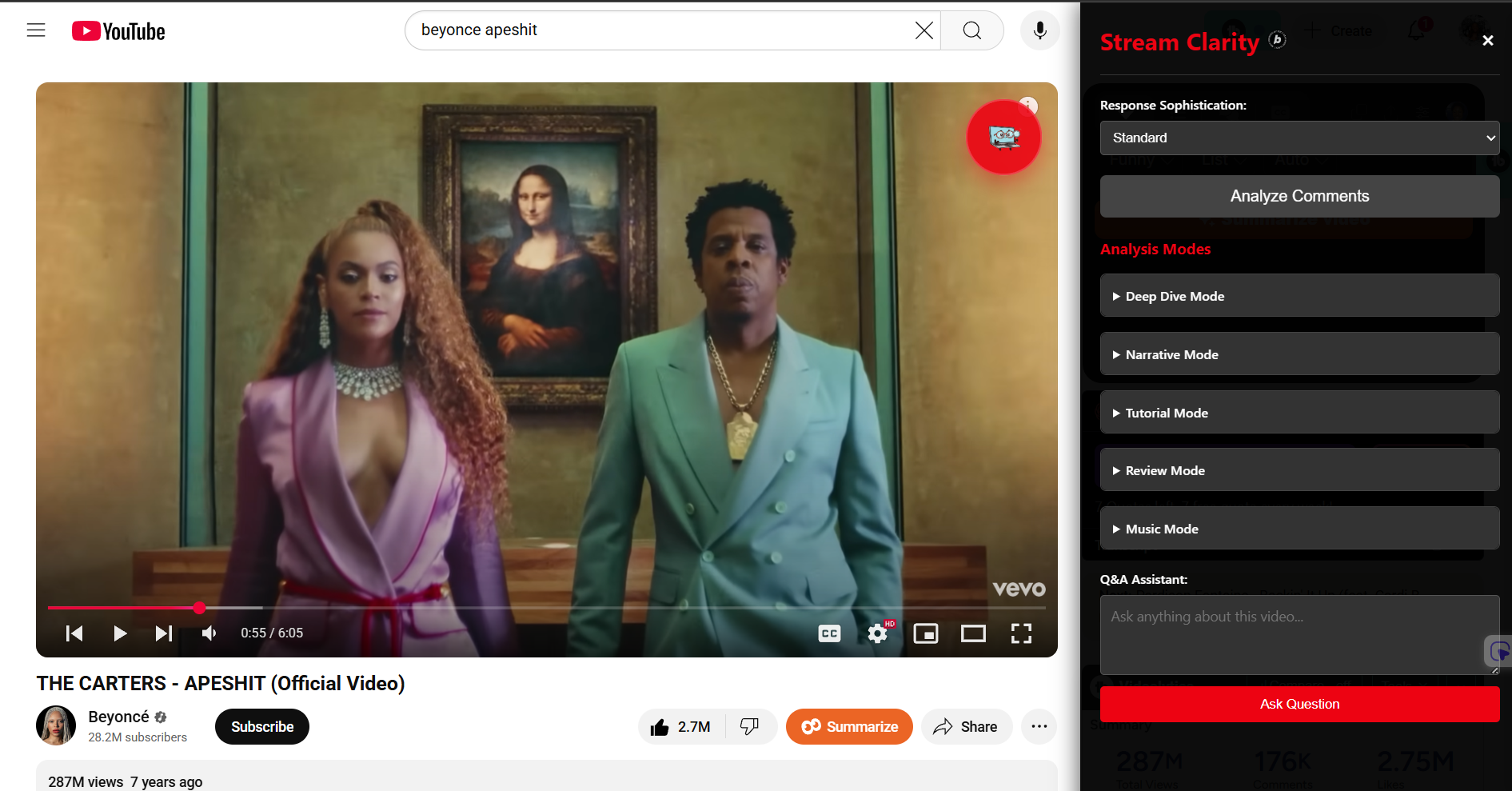Skip to next video
This screenshot has width=1512, height=791.
coord(164,633)
